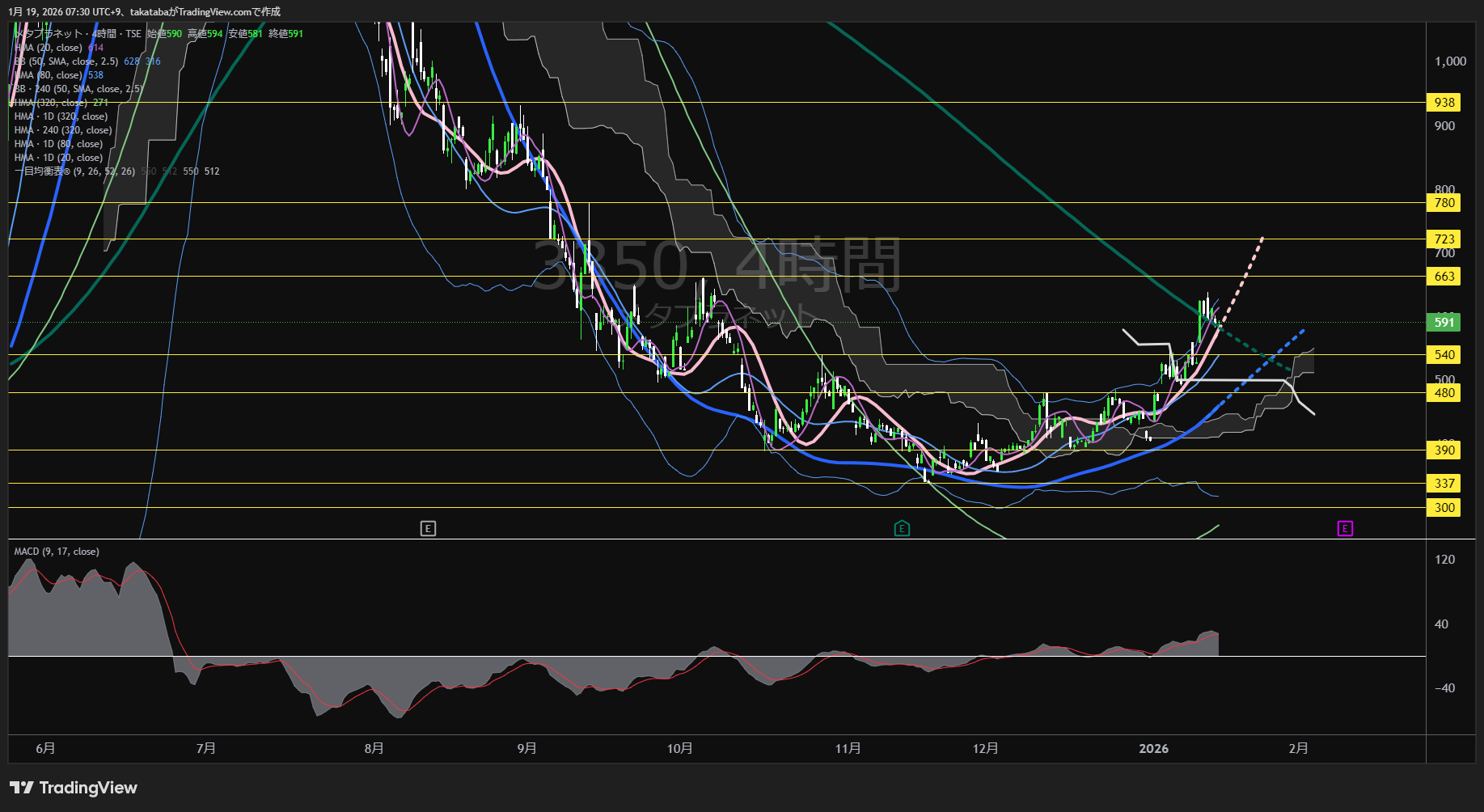Select the BB (50, SMA, close, 2.5) legend
The height and width of the screenshot is (812, 1484).
click(x=66, y=61)
